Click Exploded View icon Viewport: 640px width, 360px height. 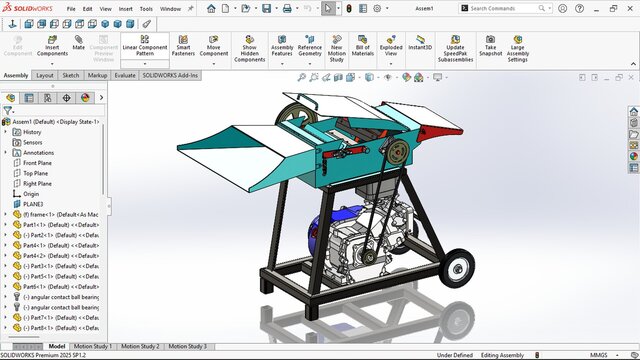tap(391, 40)
